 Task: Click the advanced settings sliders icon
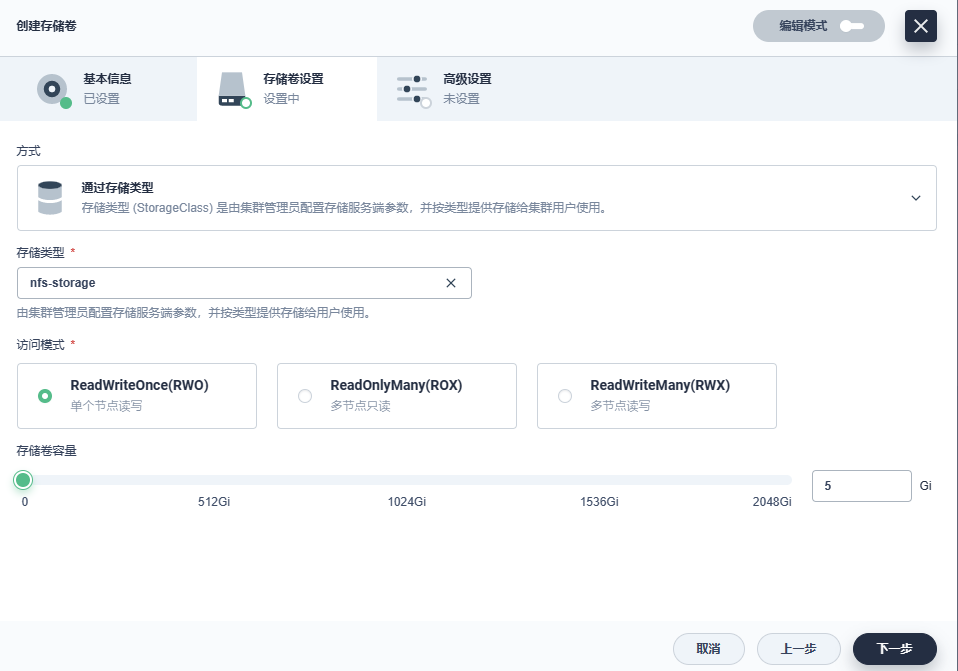point(412,89)
